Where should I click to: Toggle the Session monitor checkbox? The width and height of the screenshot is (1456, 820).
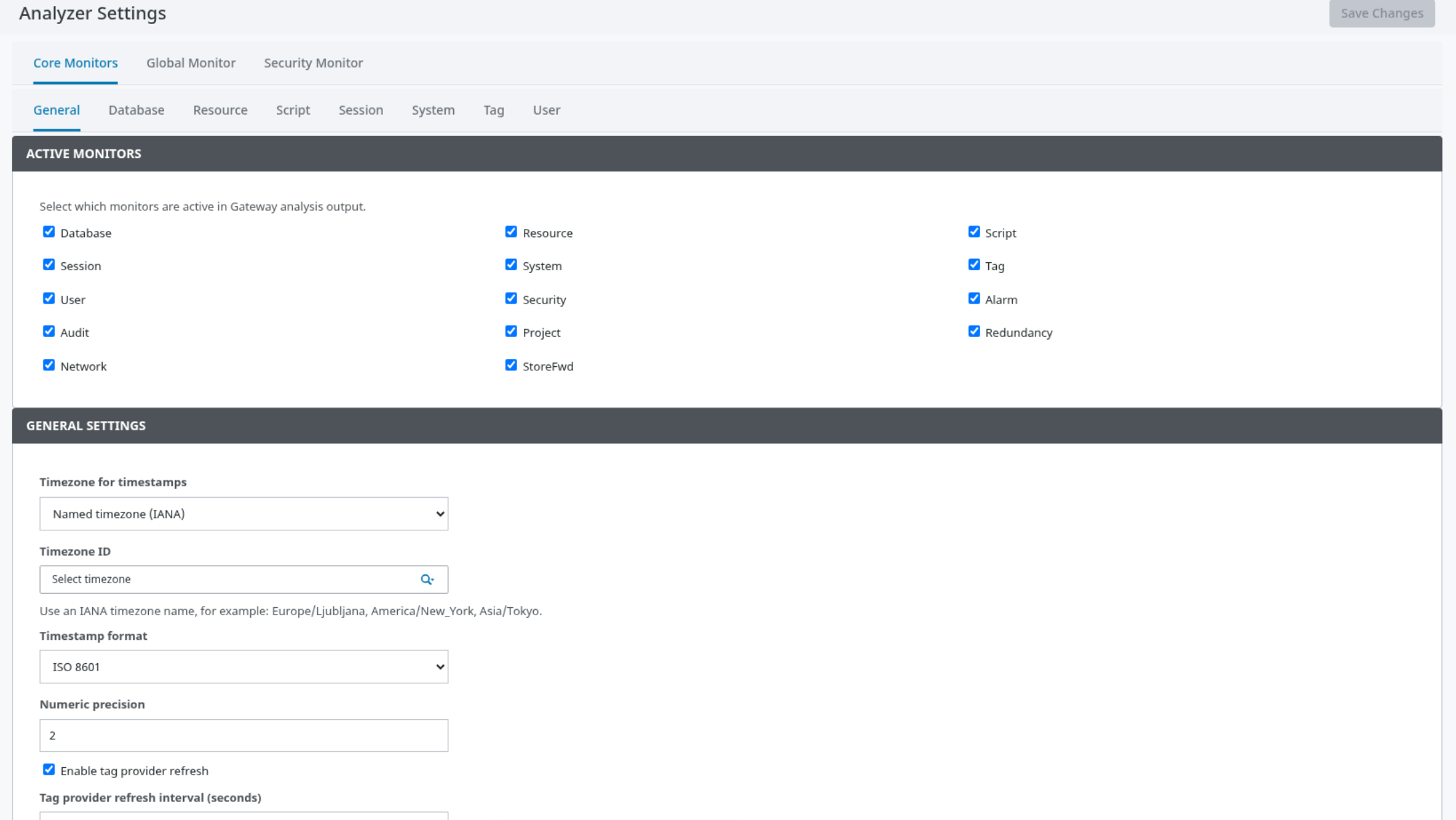tap(49, 265)
